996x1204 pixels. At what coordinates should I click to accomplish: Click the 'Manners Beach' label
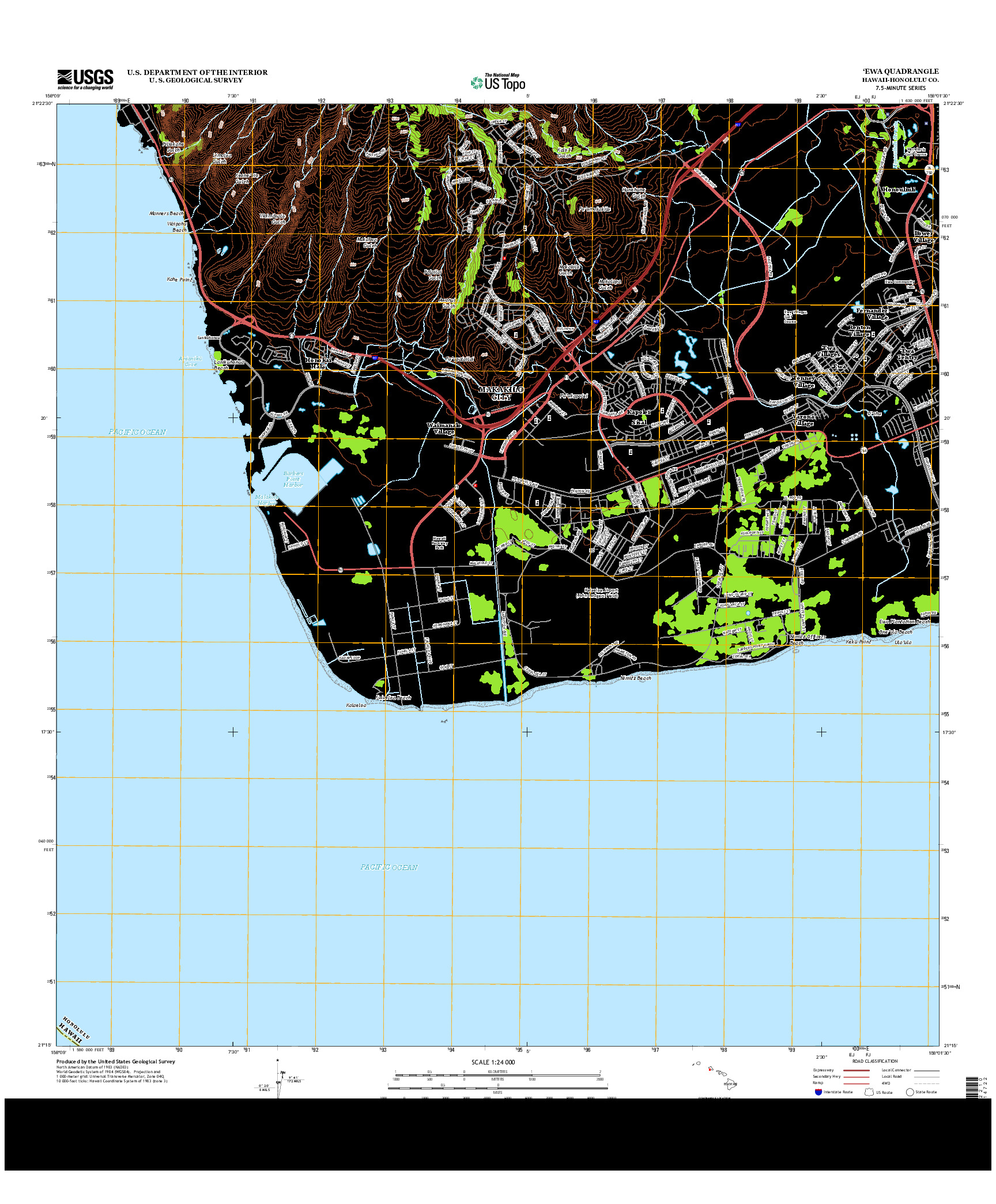tap(167, 213)
